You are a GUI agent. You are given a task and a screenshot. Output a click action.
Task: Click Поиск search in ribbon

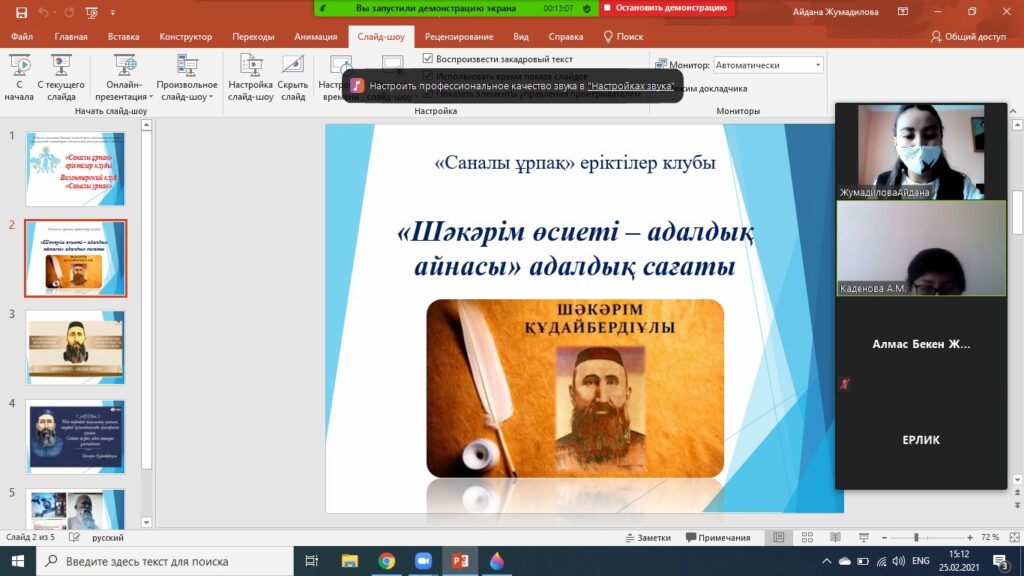coord(623,37)
